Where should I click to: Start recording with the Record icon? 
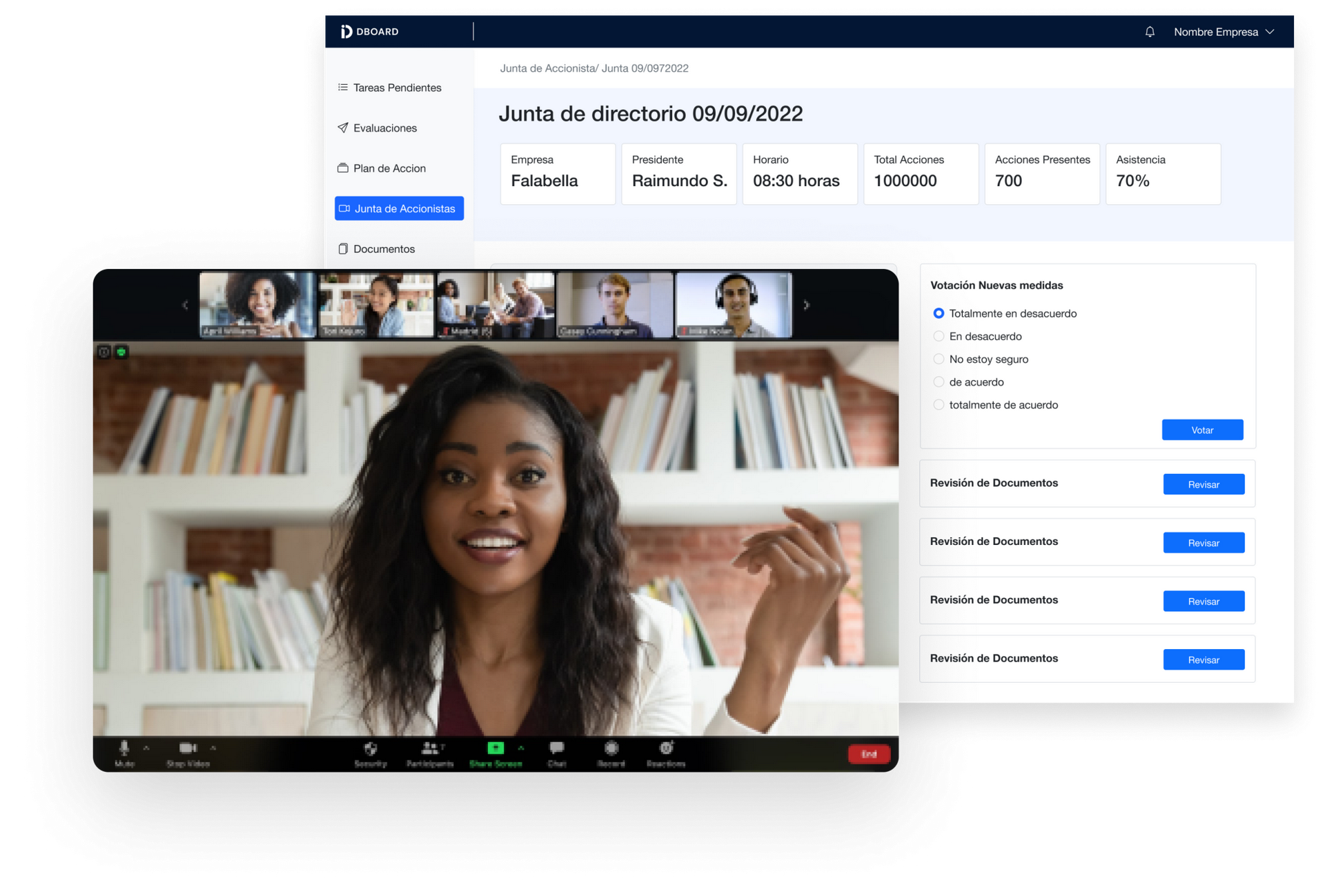[611, 748]
